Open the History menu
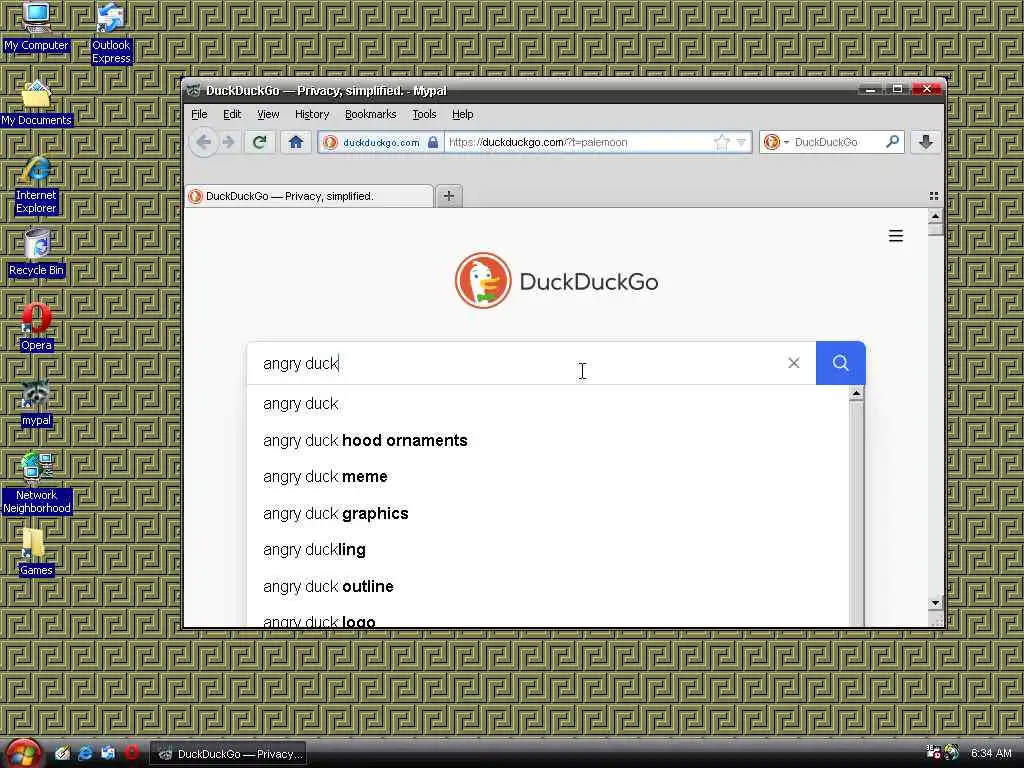The height and width of the screenshot is (768, 1024). [x=312, y=114]
